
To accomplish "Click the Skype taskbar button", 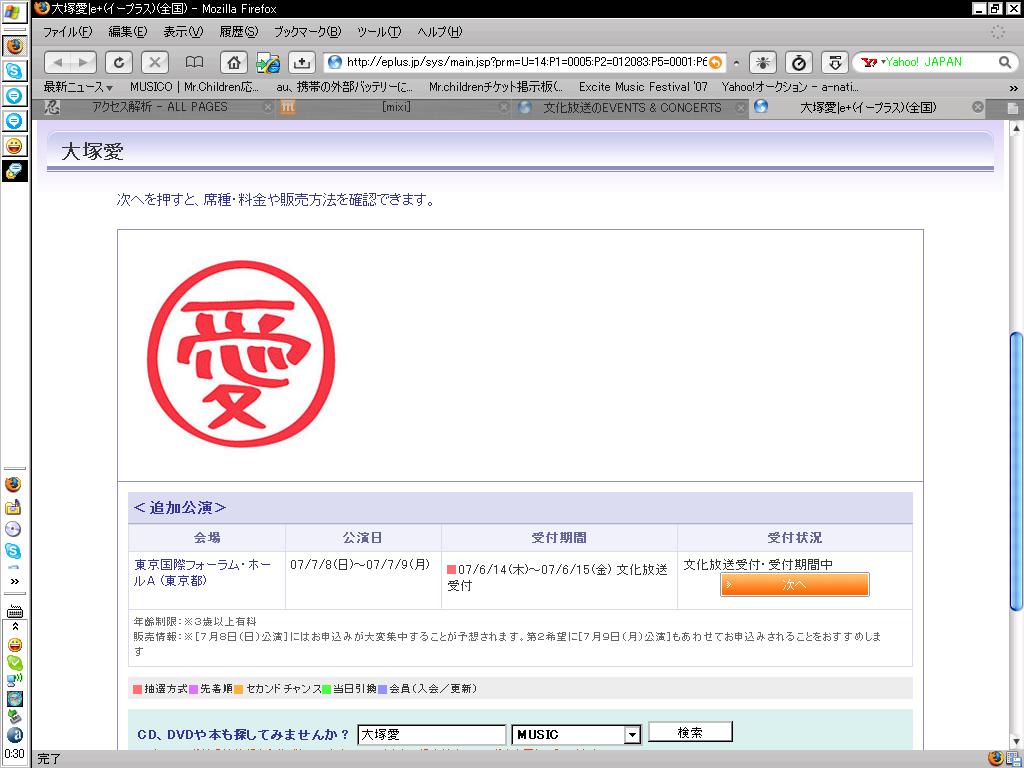I will (14, 71).
